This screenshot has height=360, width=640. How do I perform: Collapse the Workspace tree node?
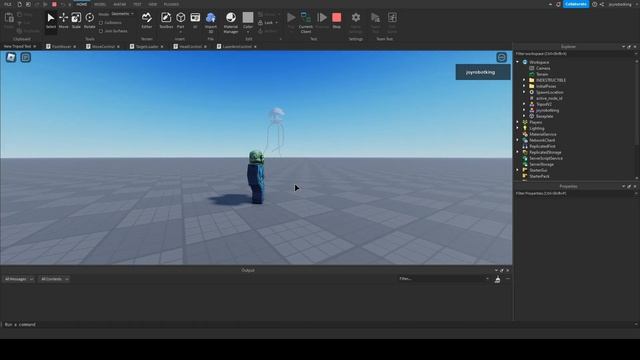point(518,62)
